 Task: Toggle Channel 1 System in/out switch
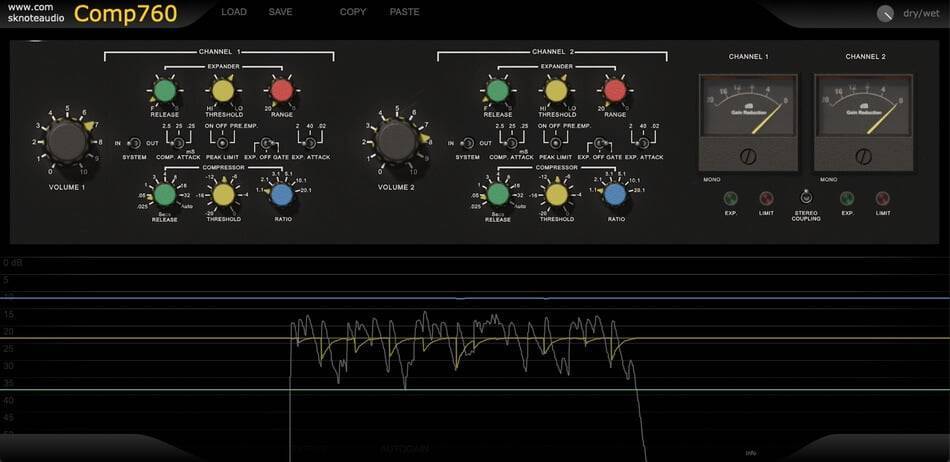click(x=135, y=143)
